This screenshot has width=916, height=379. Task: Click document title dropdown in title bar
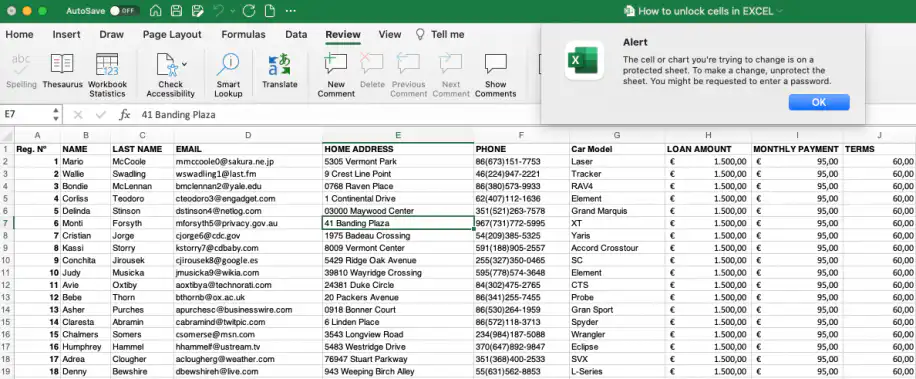coord(779,11)
